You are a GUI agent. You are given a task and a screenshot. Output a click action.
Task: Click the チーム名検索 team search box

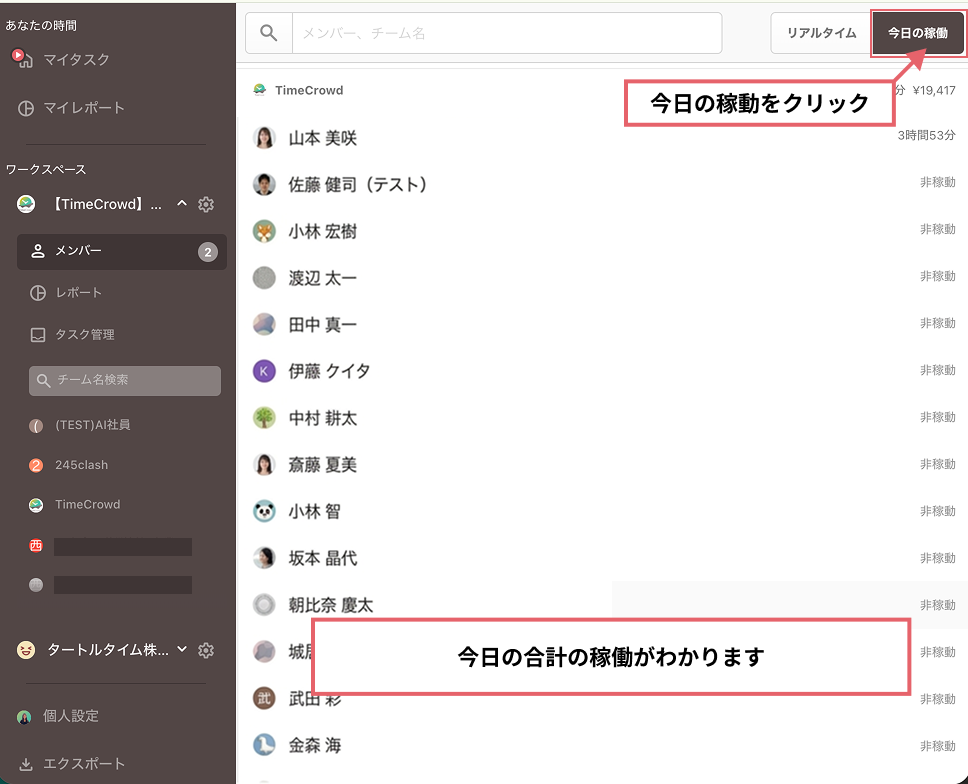pyautogui.click(x=125, y=380)
